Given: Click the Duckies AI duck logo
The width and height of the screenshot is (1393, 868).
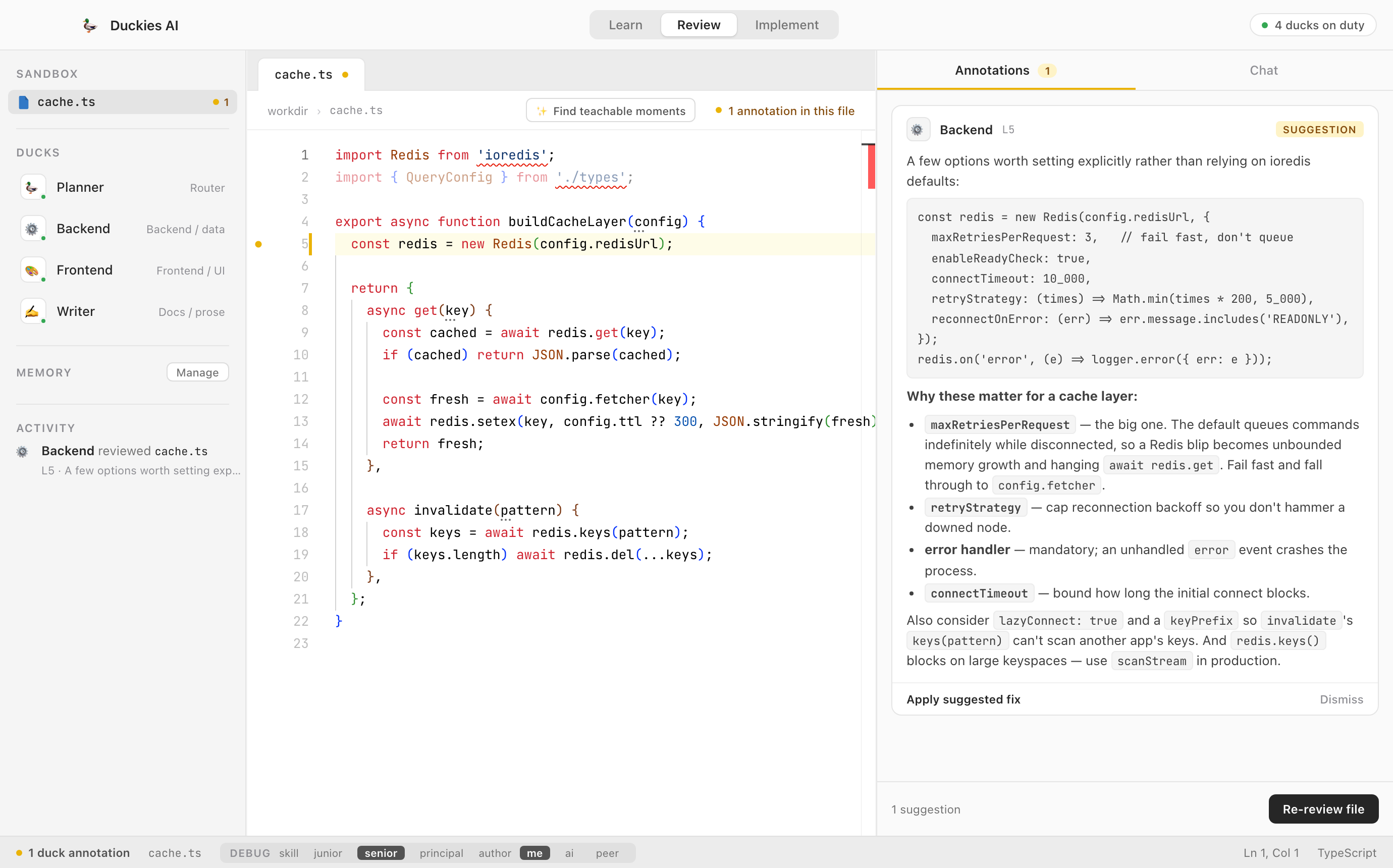Looking at the screenshot, I should pyautogui.click(x=89, y=25).
